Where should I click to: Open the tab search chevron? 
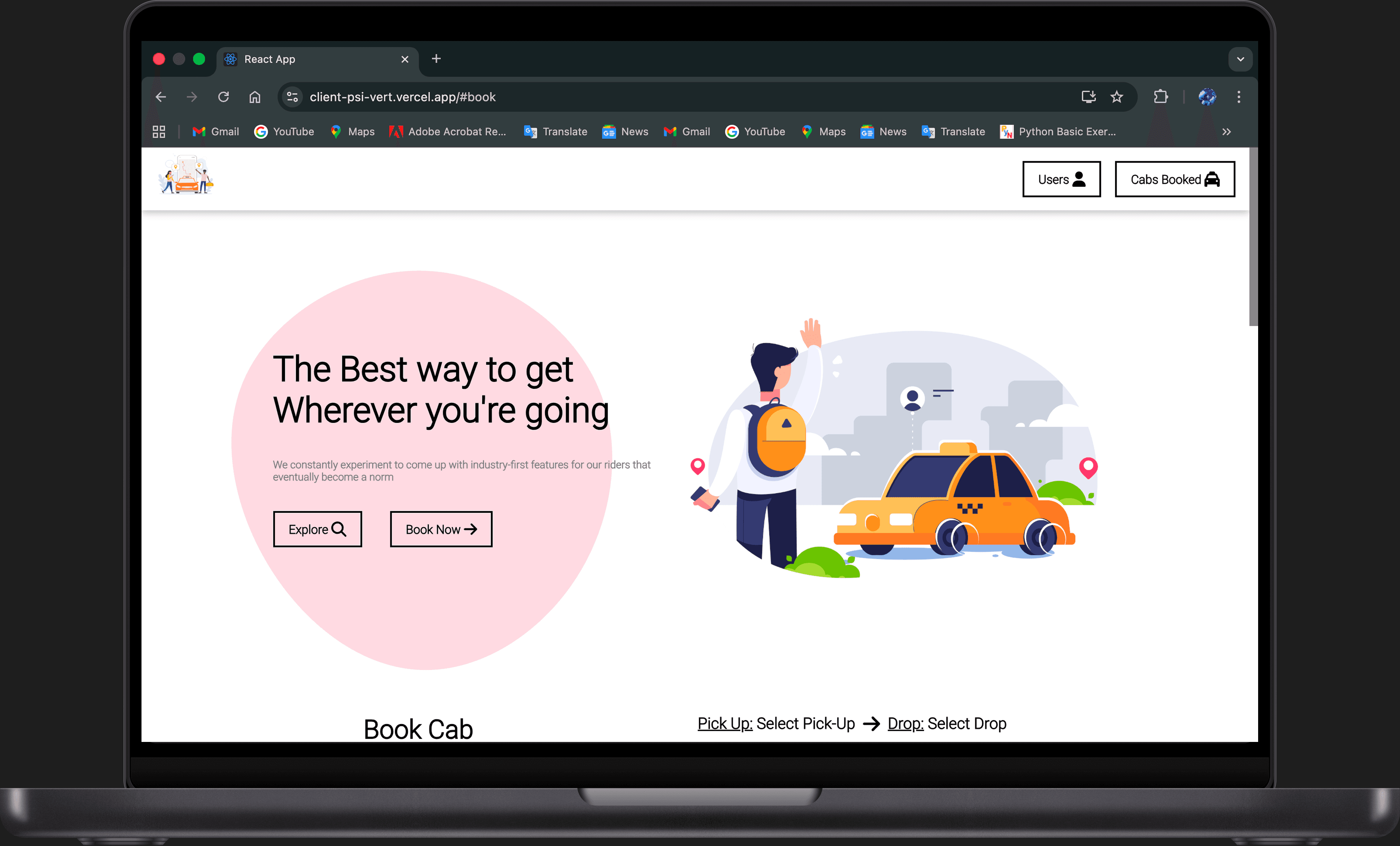point(1241,59)
